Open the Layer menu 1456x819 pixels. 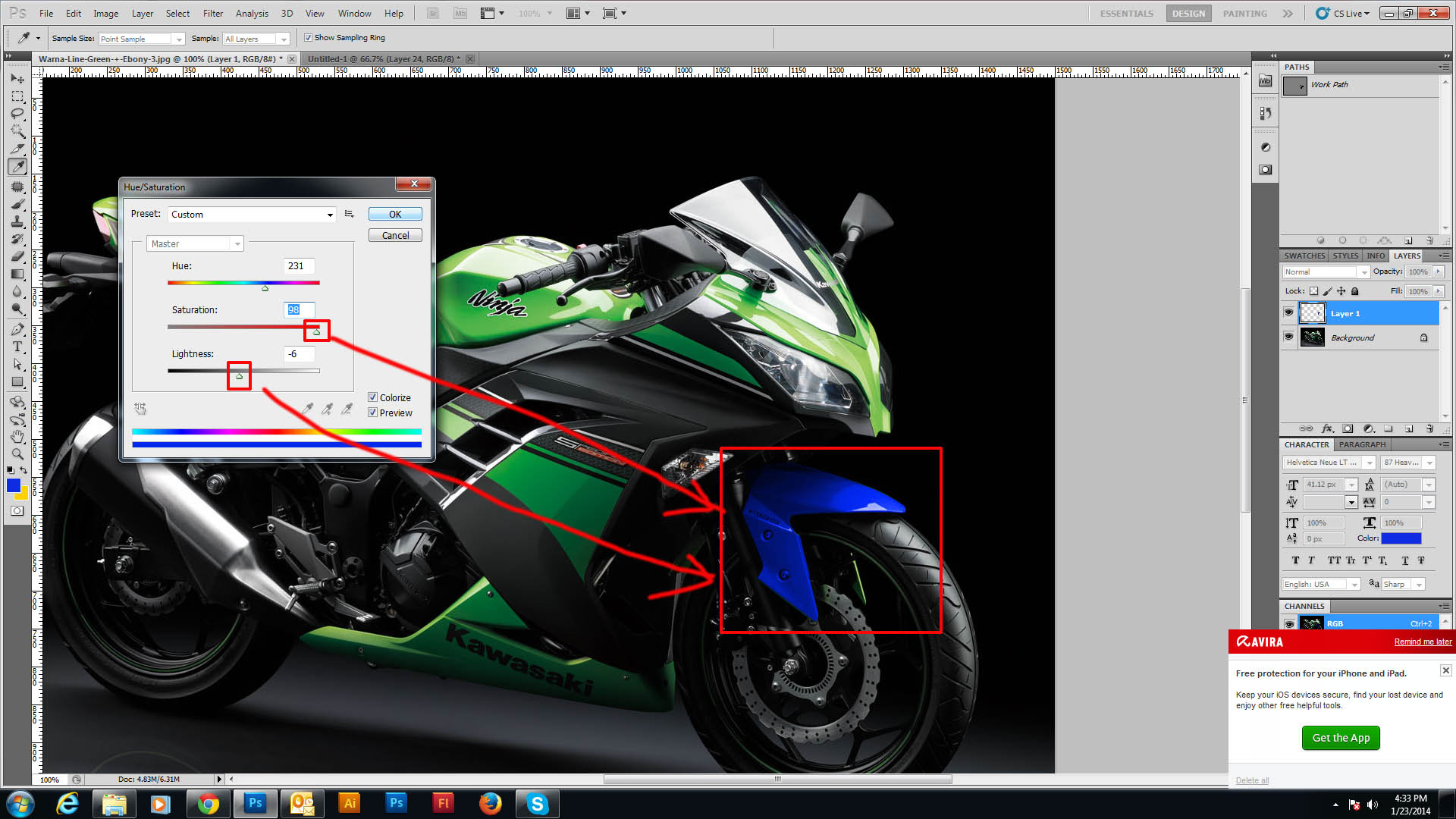pyautogui.click(x=143, y=14)
